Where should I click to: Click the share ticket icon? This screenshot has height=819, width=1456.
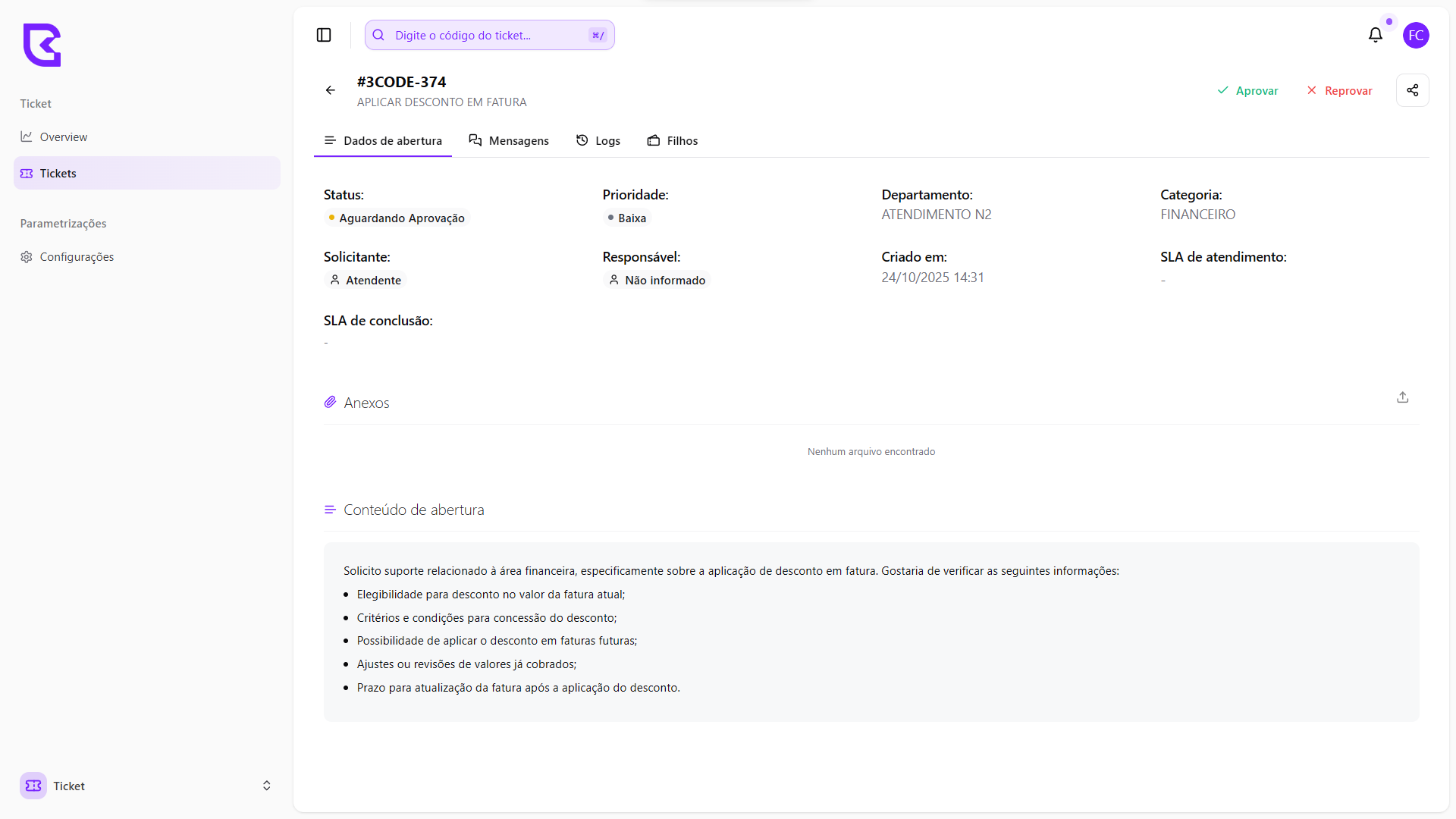tap(1412, 90)
